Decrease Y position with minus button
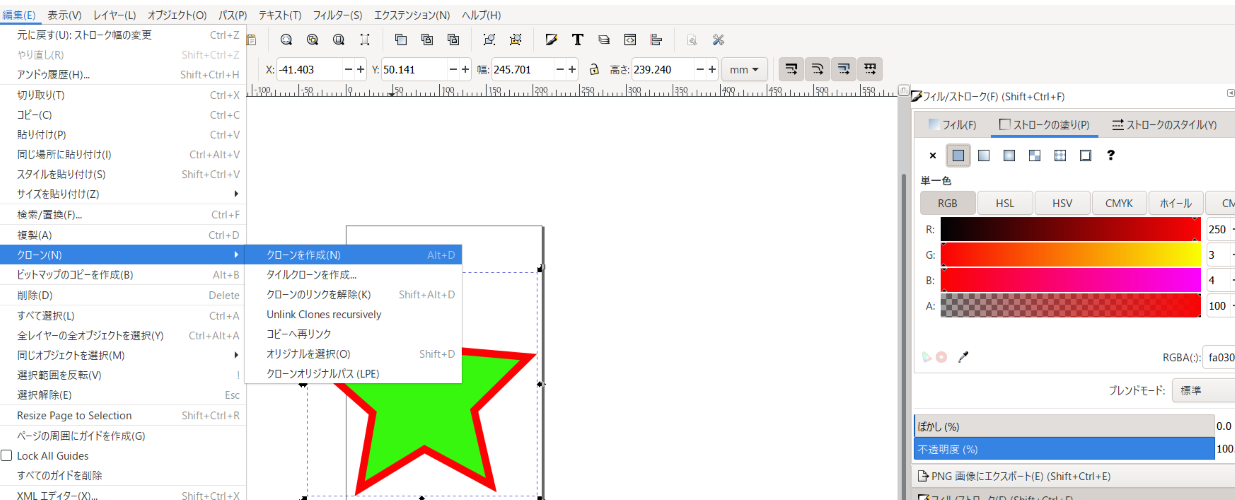This screenshot has height=500, width=1235. tap(453, 69)
